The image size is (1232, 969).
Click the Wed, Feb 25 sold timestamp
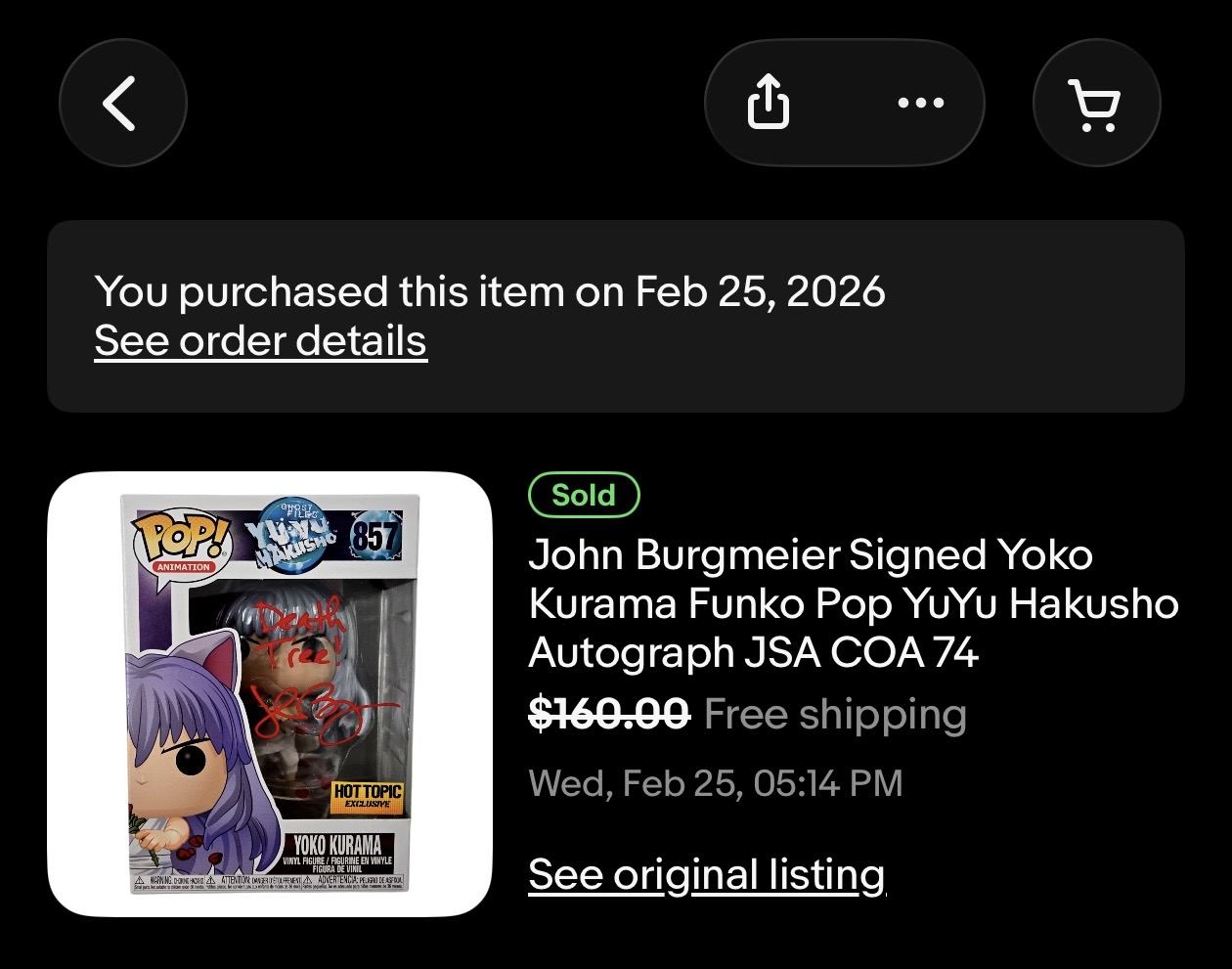[715, 783]
